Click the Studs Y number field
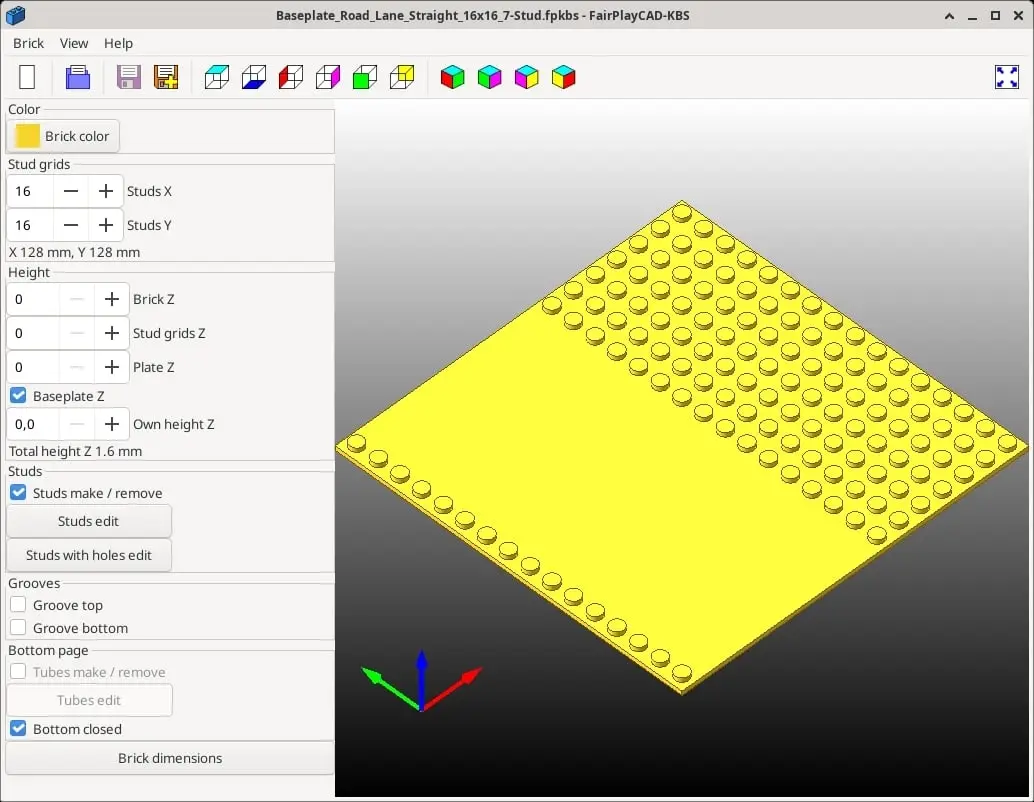The height and width of the screenshot is (802, 1034). click(30, 225)
